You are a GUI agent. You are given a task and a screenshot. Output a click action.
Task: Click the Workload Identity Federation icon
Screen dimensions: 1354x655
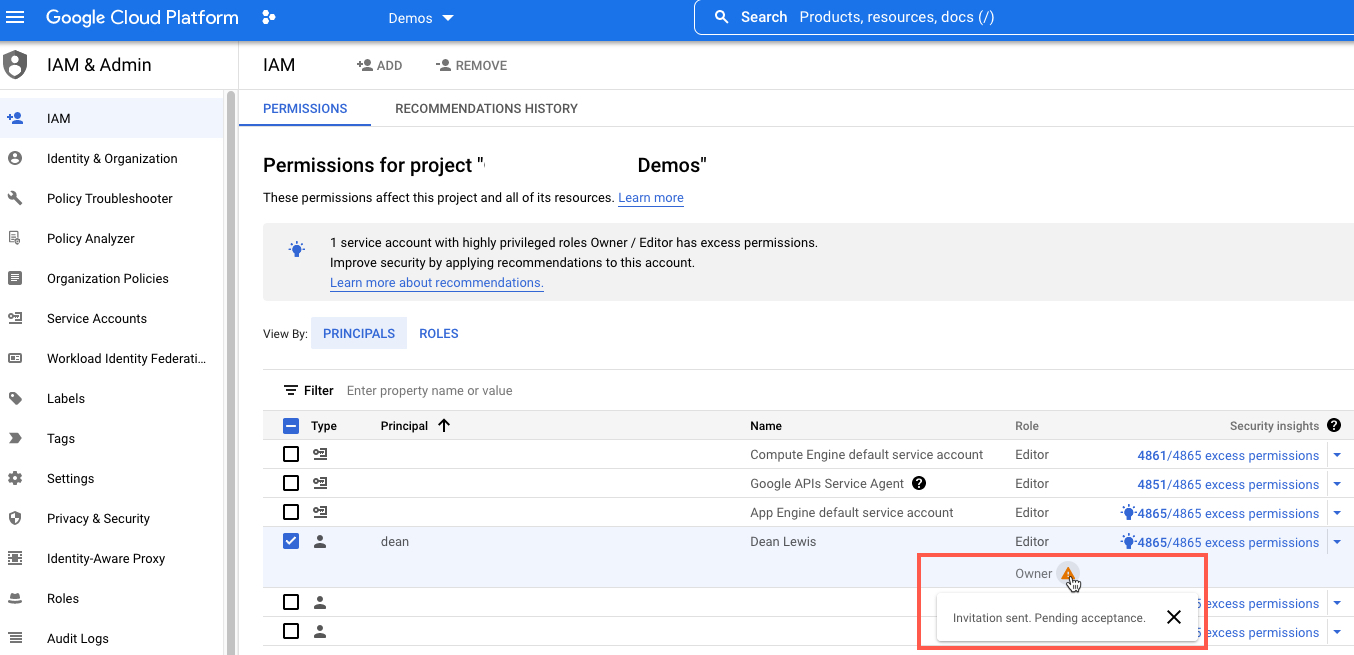15,358
